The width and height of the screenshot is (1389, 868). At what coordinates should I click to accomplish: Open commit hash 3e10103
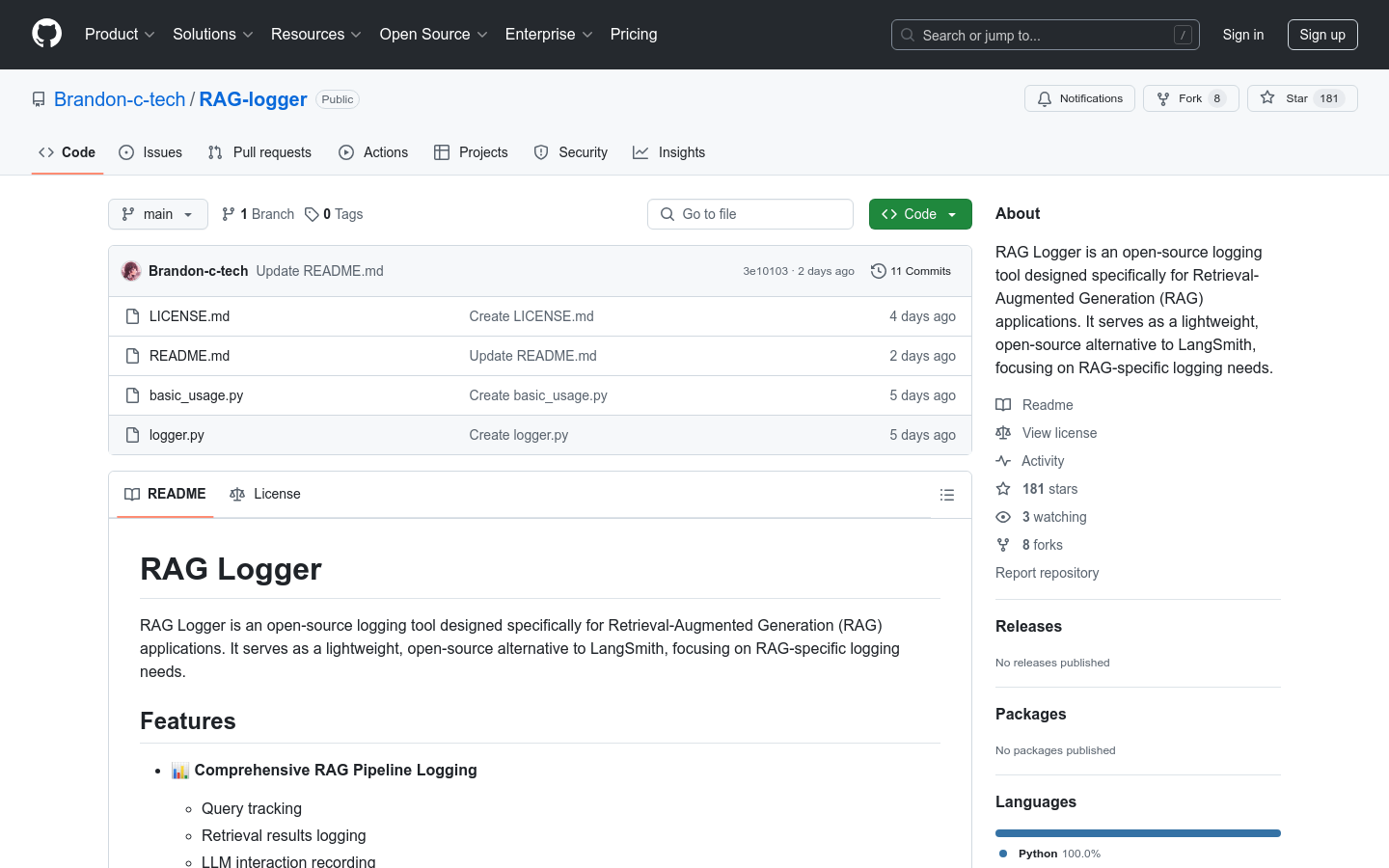[765, 271]
